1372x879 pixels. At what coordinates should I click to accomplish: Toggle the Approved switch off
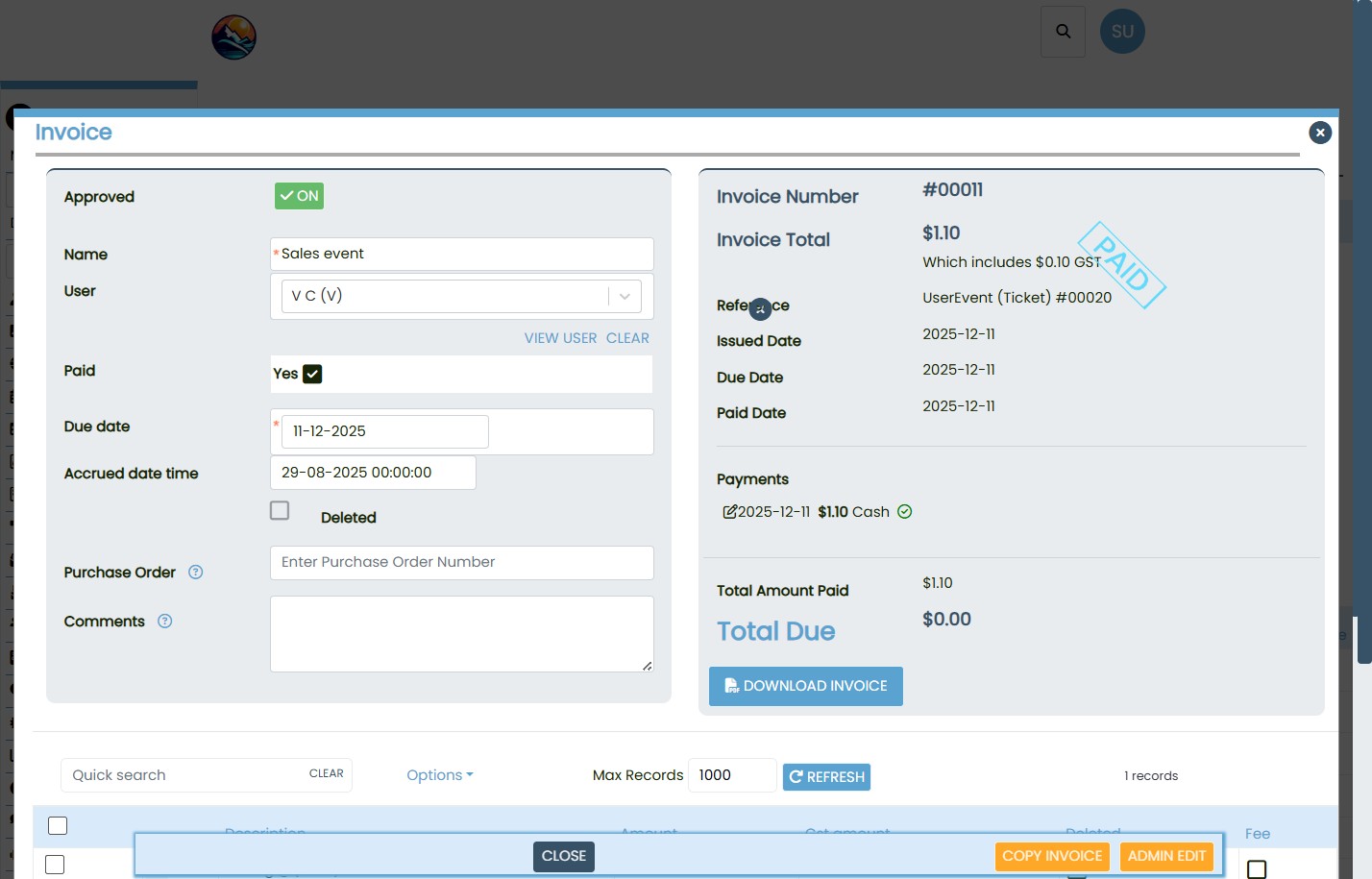(x=299, y=196)
